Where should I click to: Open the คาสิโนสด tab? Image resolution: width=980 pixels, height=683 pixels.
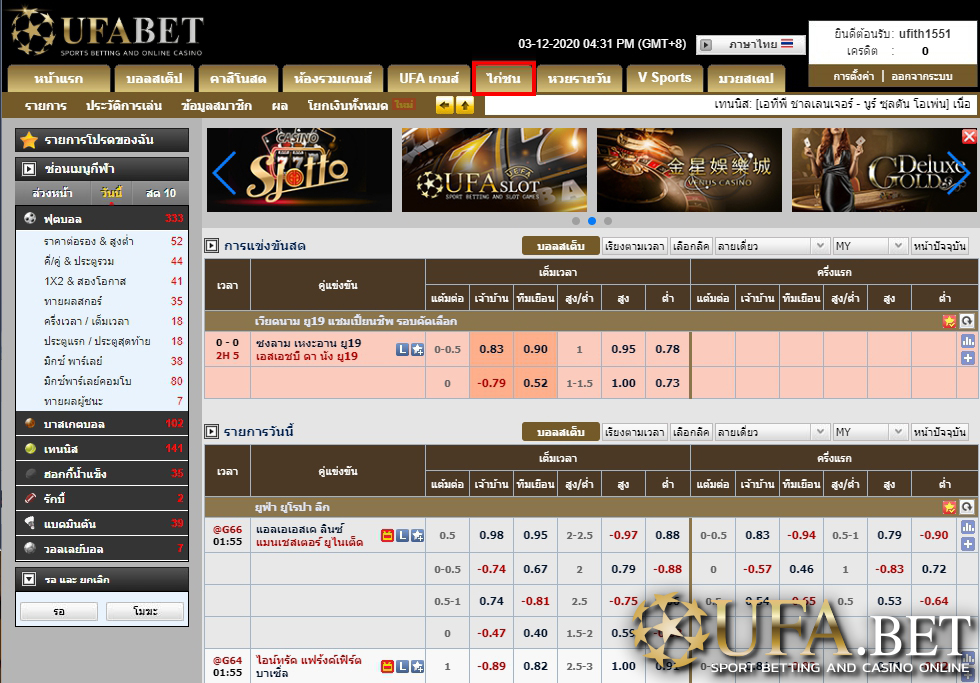[238, 79]
